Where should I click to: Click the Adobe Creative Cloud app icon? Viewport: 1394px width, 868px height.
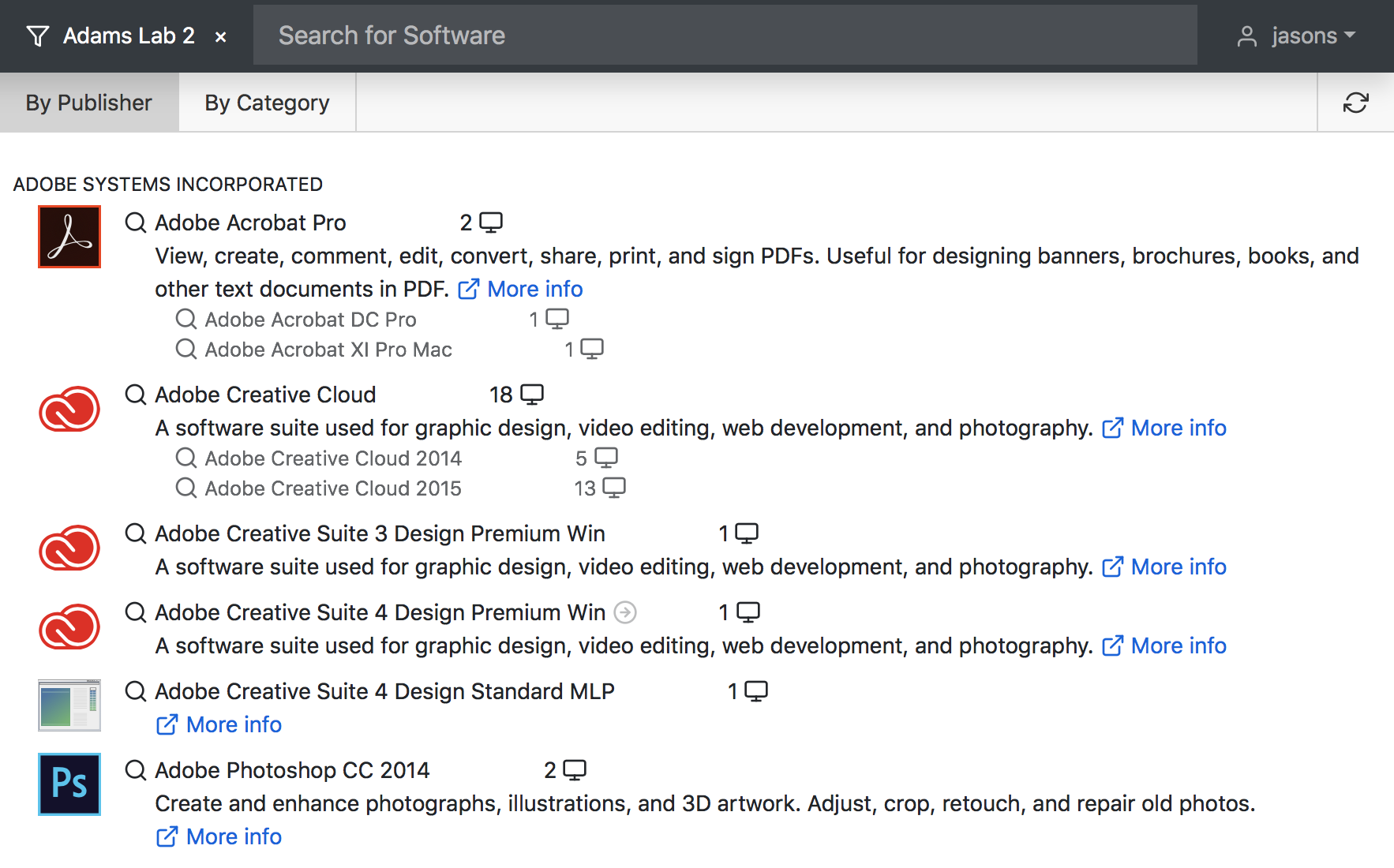point(69,409)
